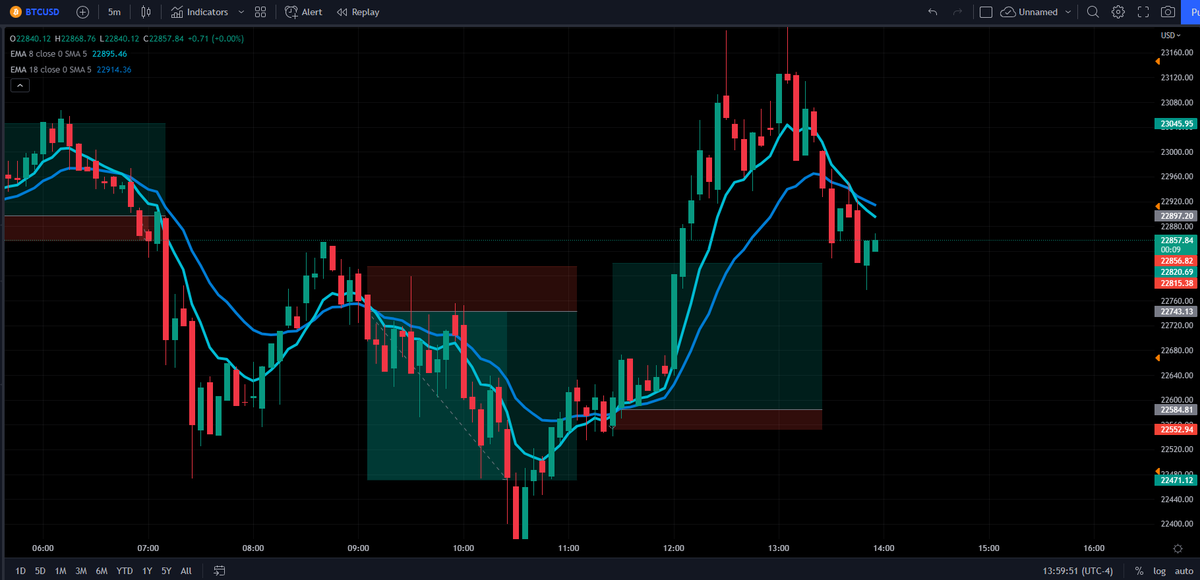Select the 22856.82 red price label
Viewport: 1200px width, 580px height.
coord(1176,261)
